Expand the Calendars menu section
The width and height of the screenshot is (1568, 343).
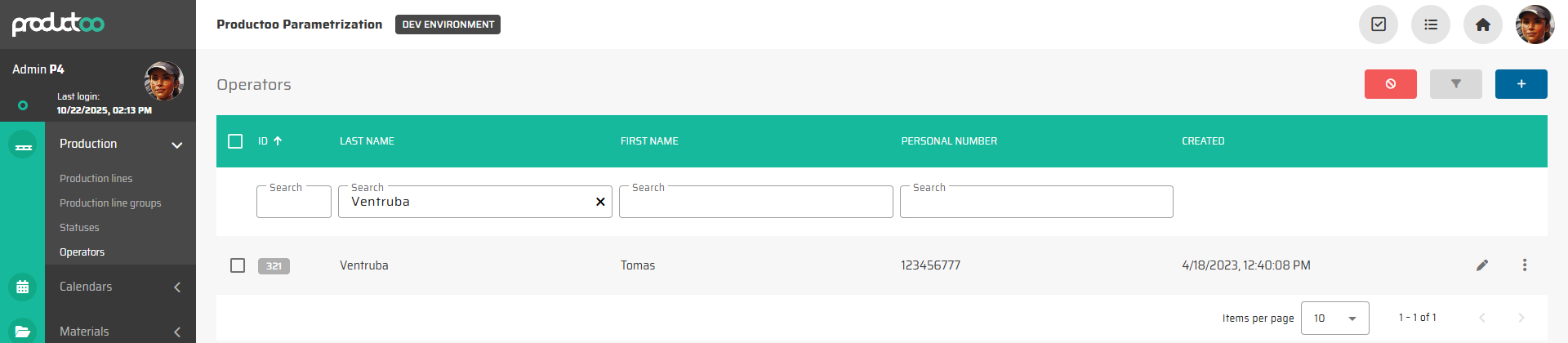coord(176,287)
